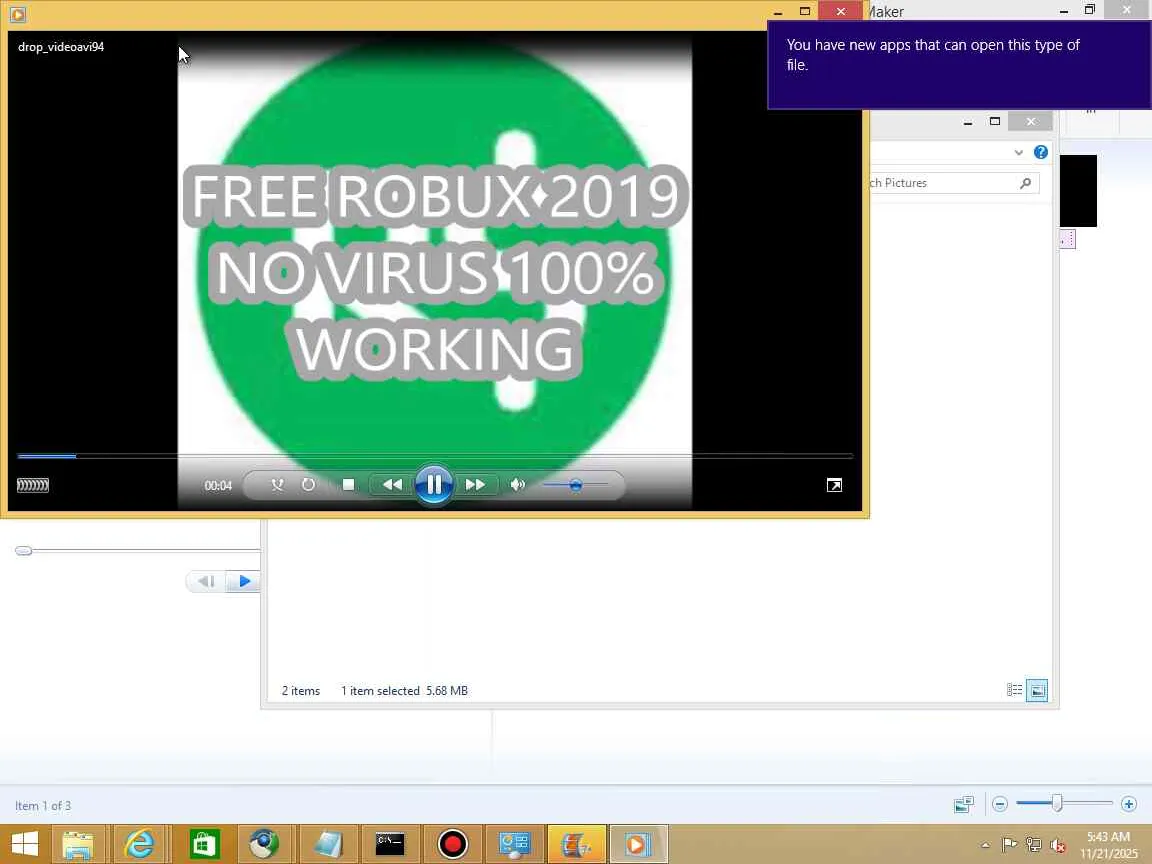Screen dimensions: 1152x864
Task: Click the drop_videoavi94 title text
Action: [x=61, y=47]
